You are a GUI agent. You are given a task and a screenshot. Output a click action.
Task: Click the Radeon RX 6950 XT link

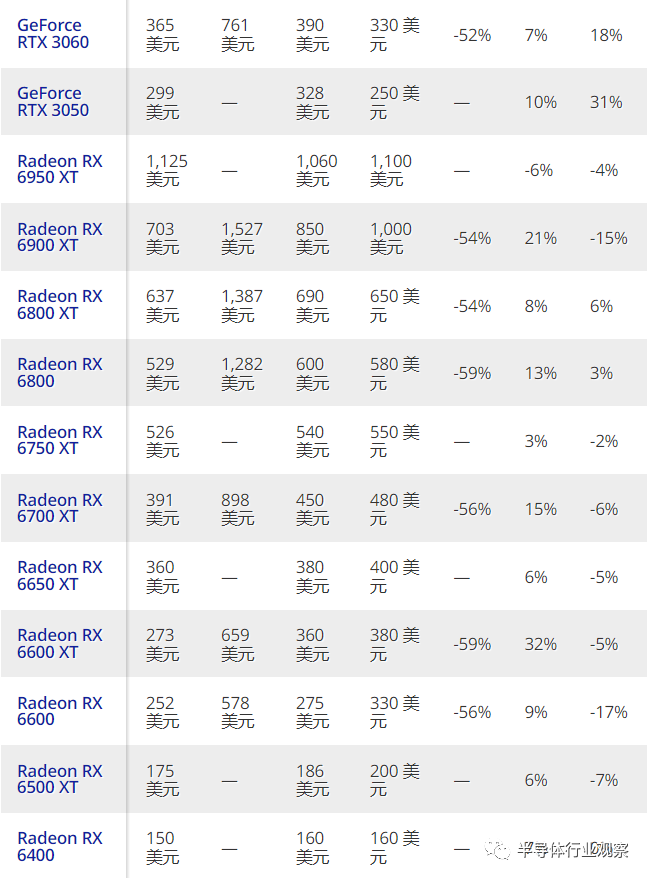(60, 169)
